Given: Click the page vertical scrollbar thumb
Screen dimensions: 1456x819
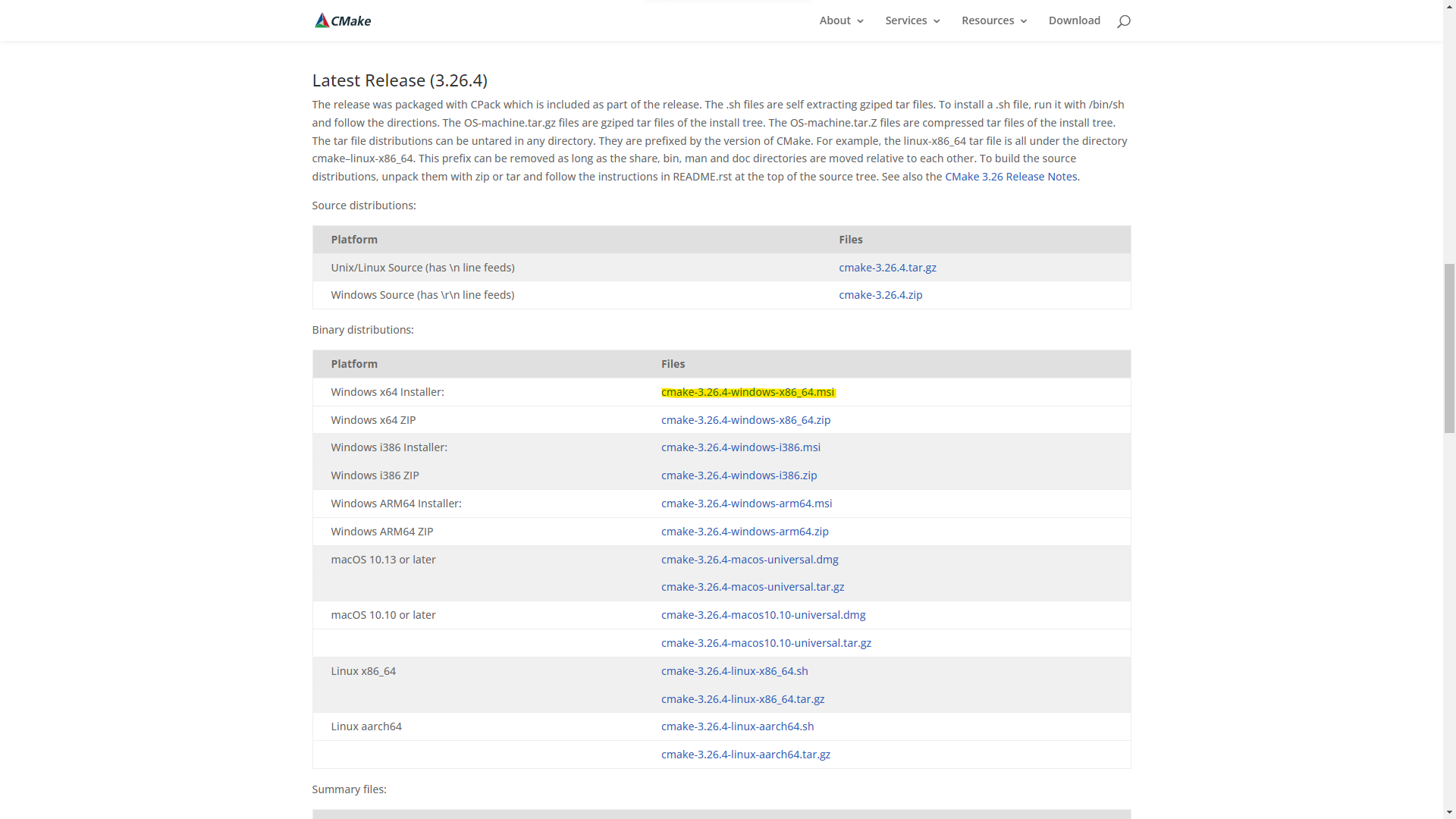Looking at the screenshot, I should 1449,347.
